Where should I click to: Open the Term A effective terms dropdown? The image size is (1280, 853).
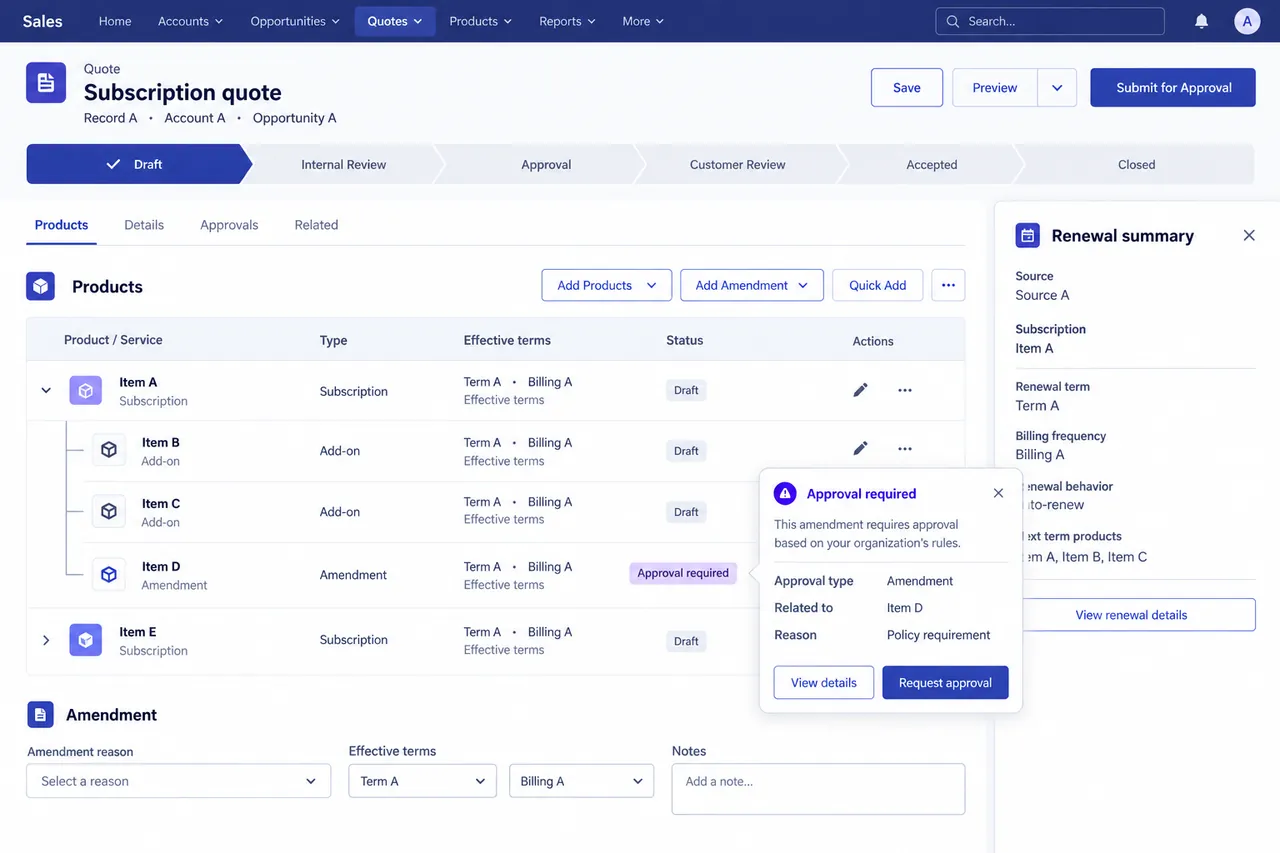423,781
